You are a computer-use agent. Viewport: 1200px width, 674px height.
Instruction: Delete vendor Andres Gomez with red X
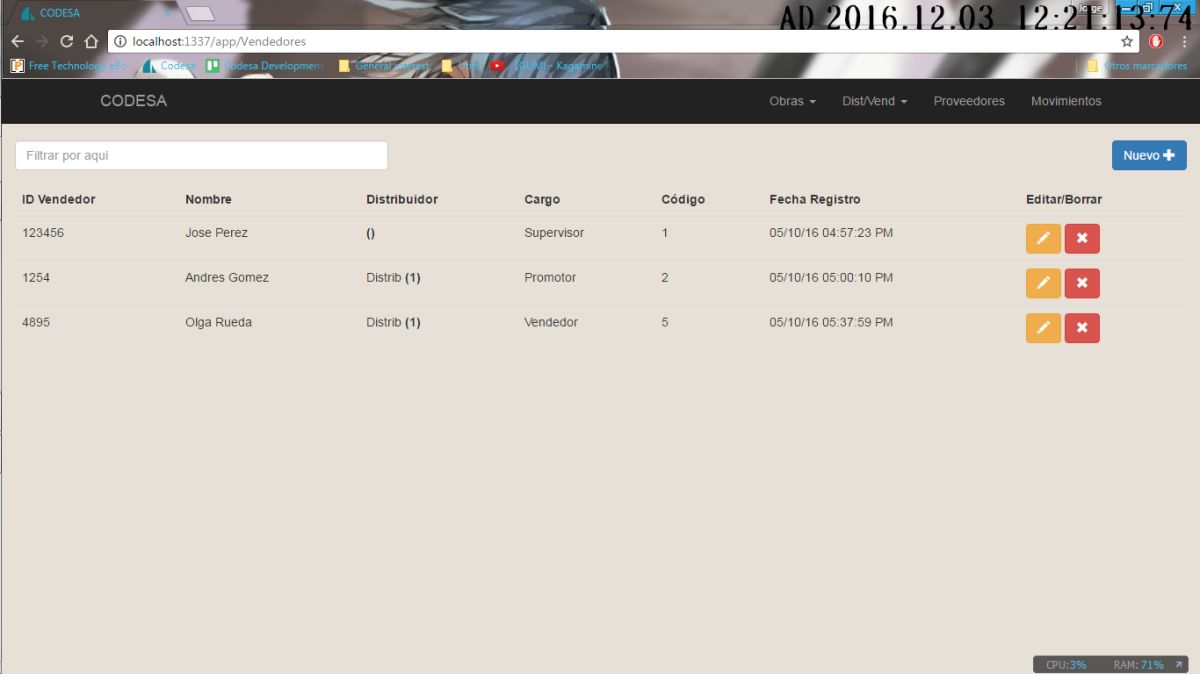point(1082,283)
